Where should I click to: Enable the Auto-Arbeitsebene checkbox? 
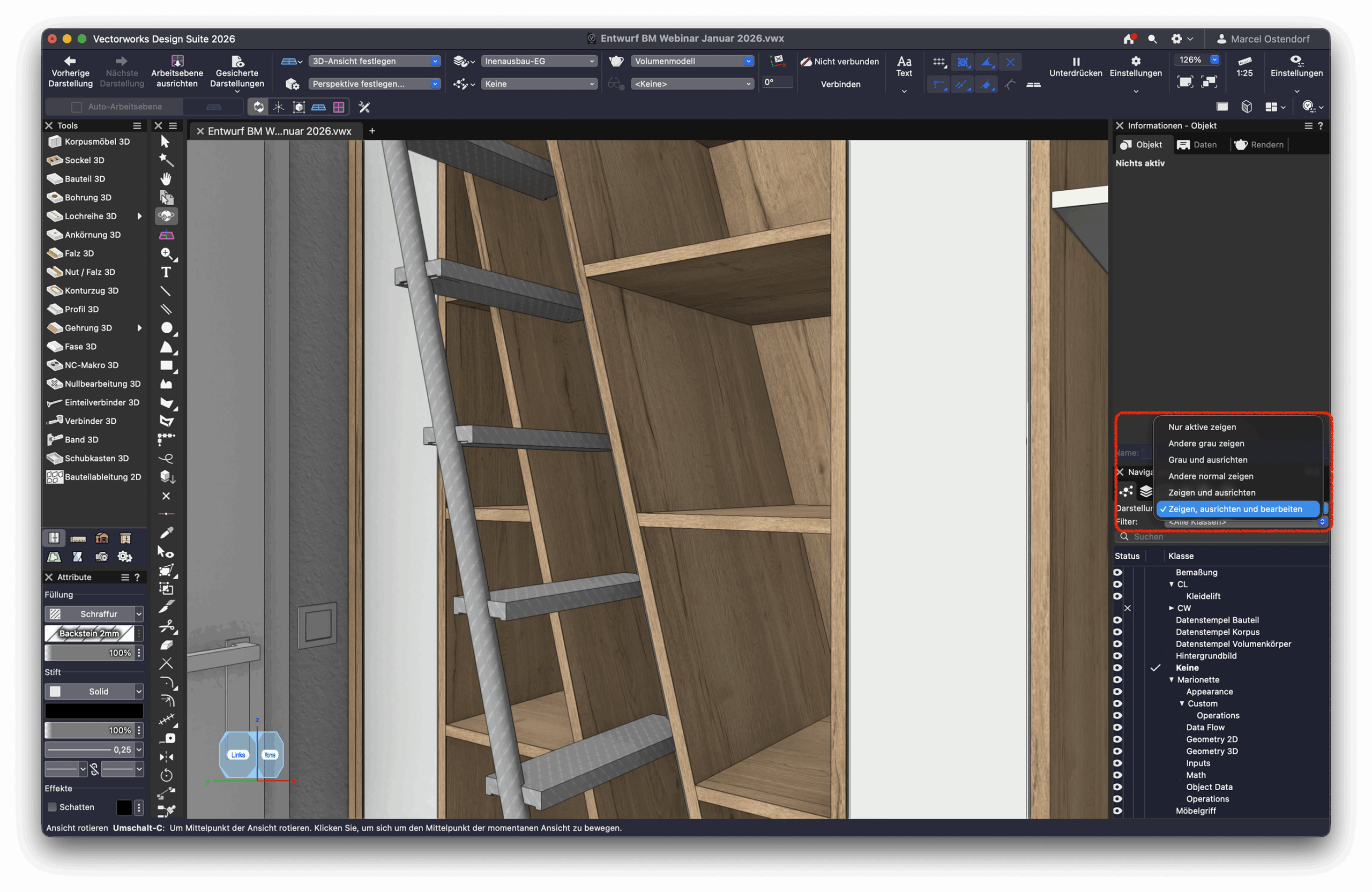coord(77,107)
